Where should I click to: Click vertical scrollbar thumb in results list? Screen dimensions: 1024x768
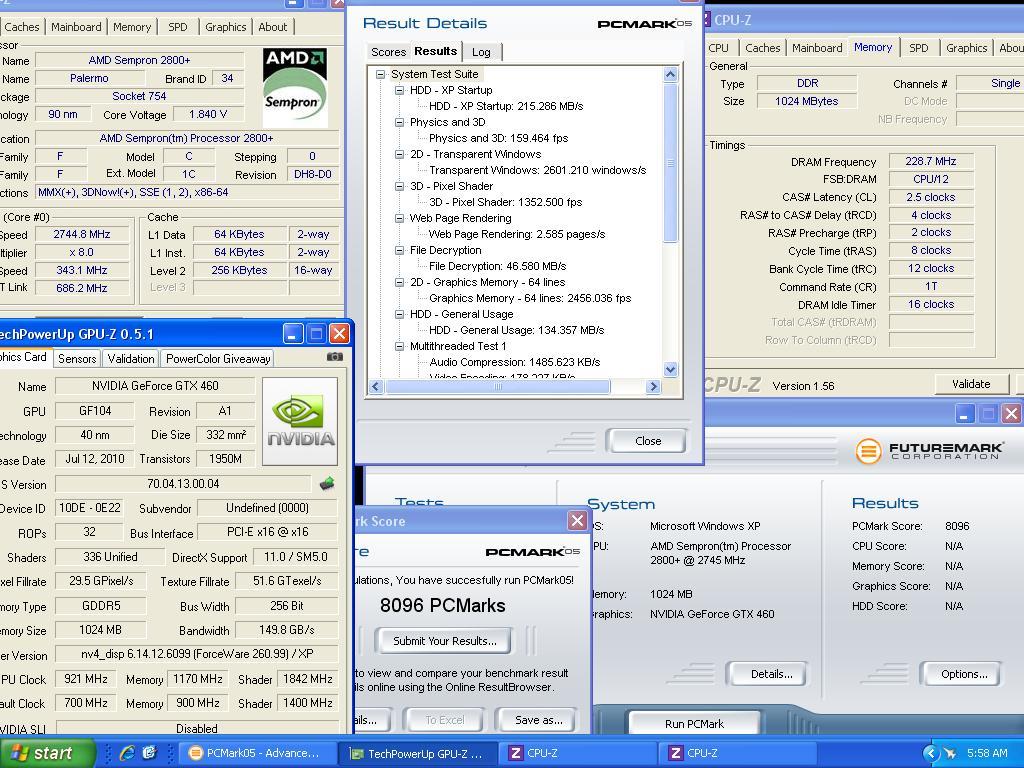(670, 163)
